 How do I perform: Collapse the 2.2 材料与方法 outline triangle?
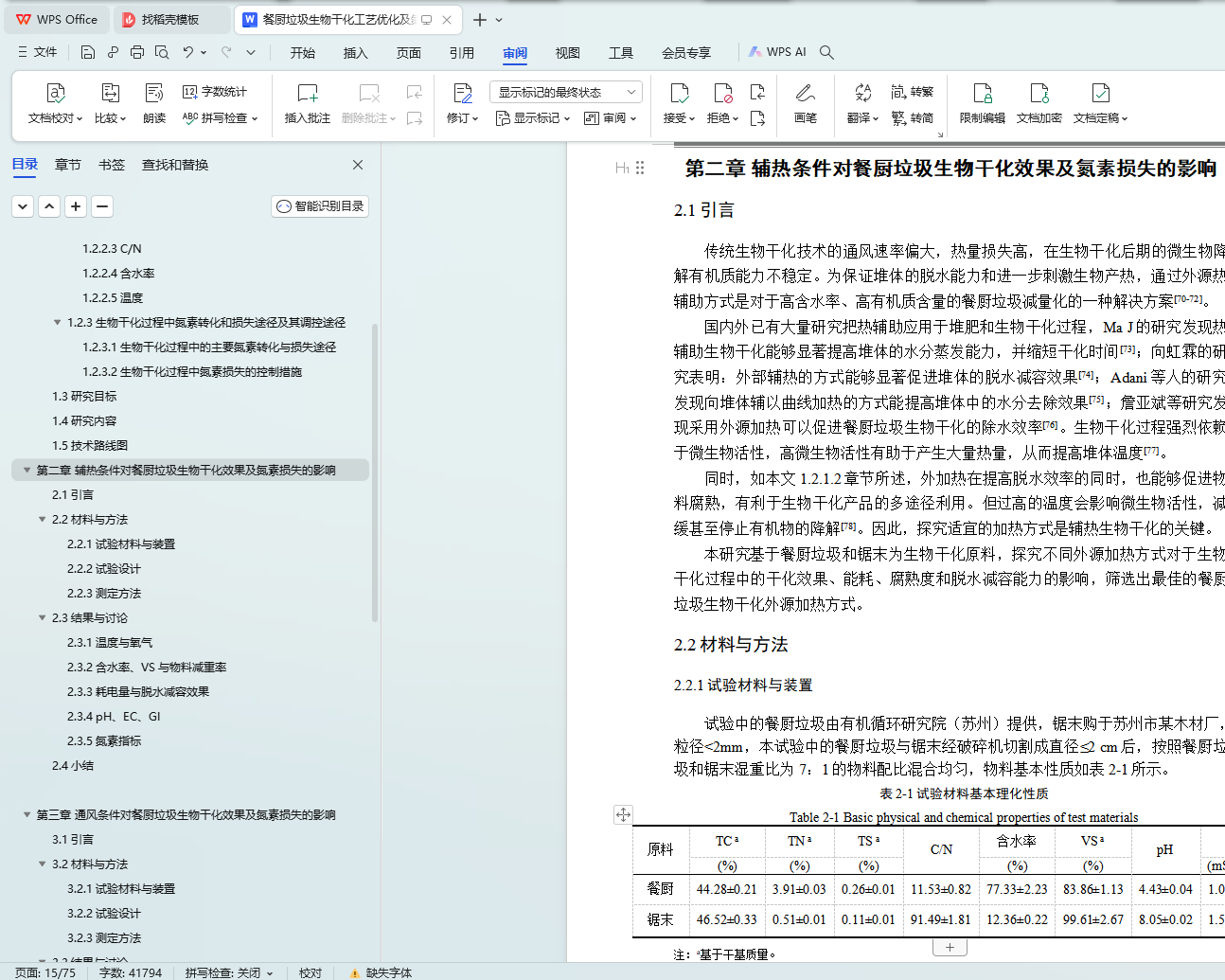43,520
